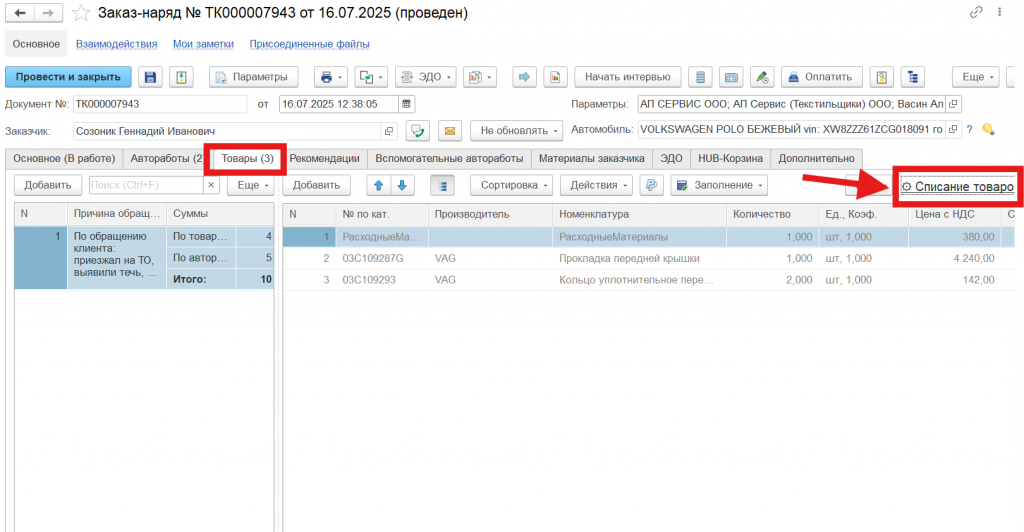The height and width of the screenshot is (532, 1024).
Task: Add the document to favorites with star
Action: (81, 13)
